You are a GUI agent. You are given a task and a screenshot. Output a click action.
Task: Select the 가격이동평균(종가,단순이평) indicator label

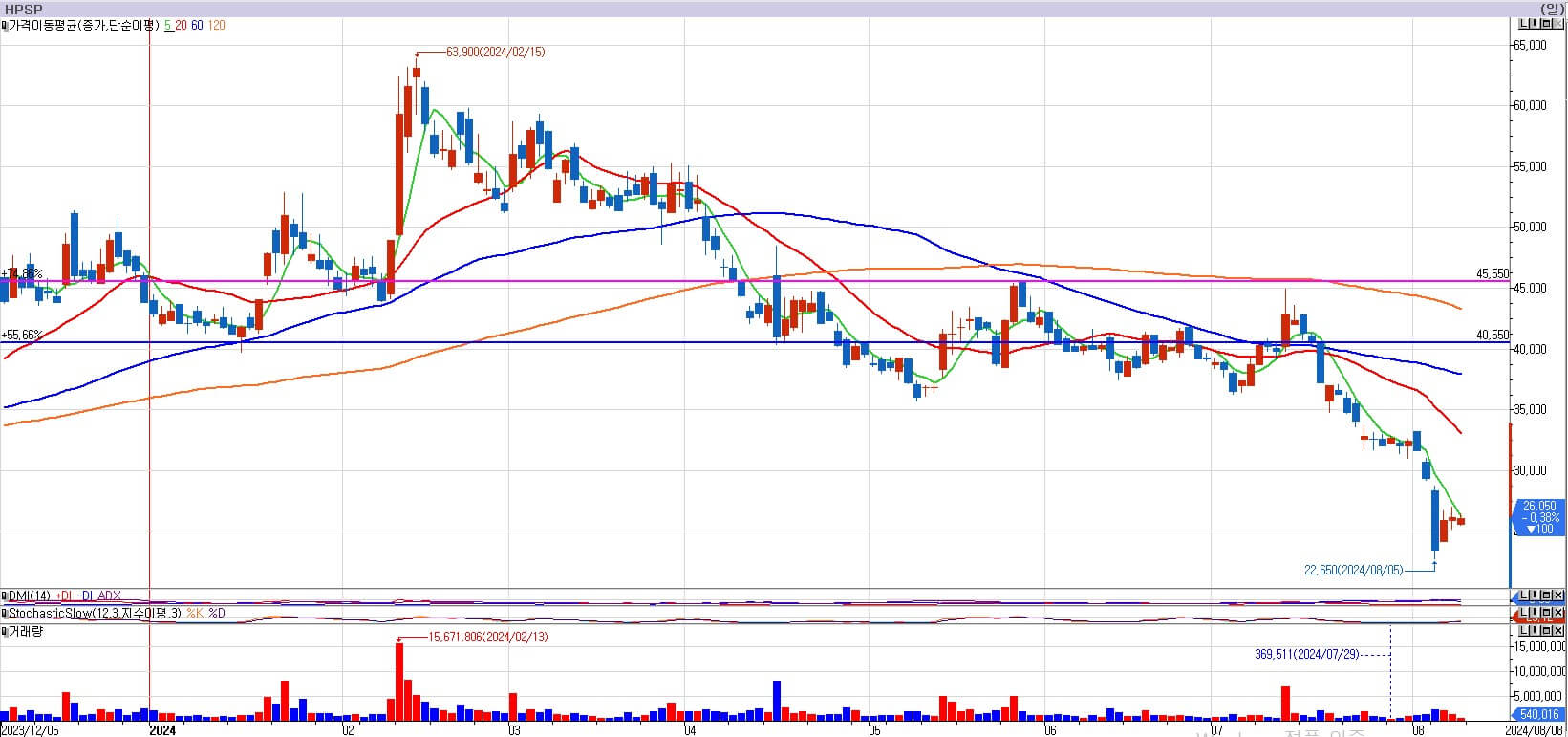(x=84, y=25)
